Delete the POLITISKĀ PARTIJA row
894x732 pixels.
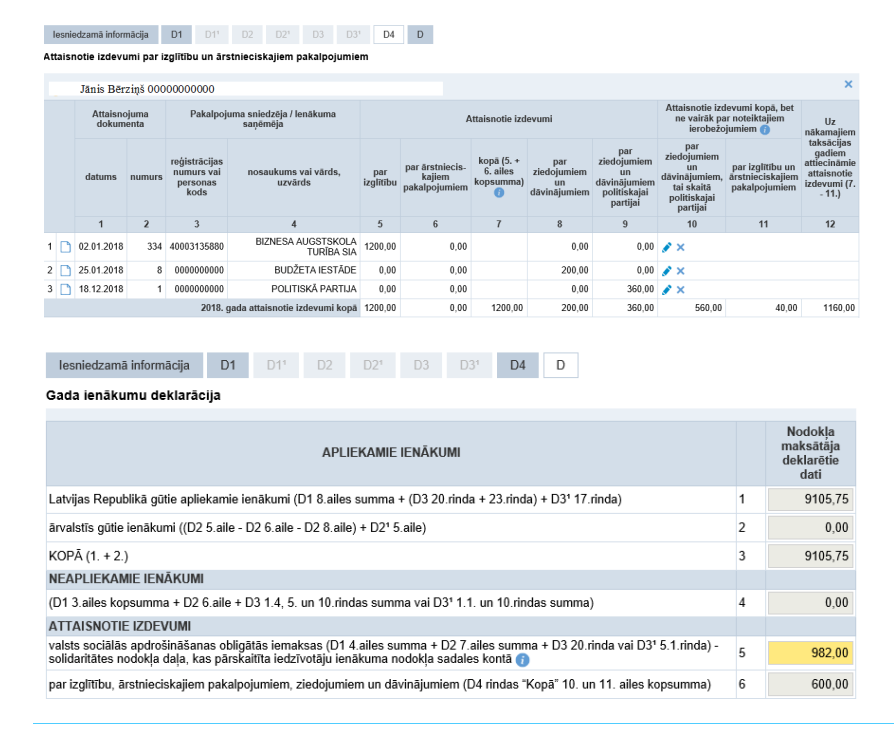(x=680, y=290)
